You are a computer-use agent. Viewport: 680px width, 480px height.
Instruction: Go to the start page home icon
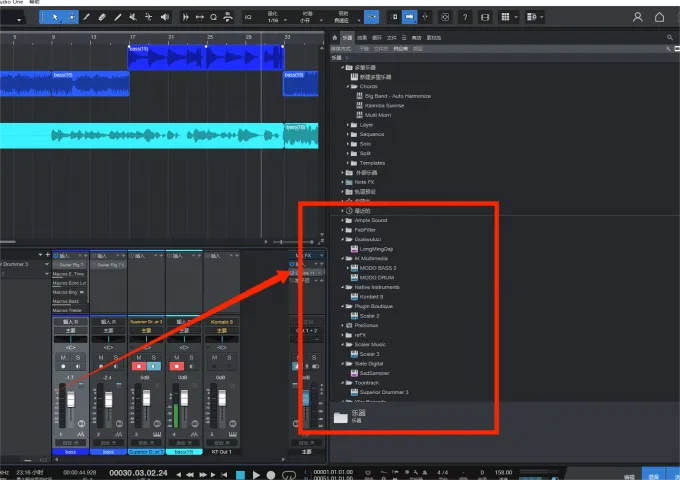pos(659,17)
